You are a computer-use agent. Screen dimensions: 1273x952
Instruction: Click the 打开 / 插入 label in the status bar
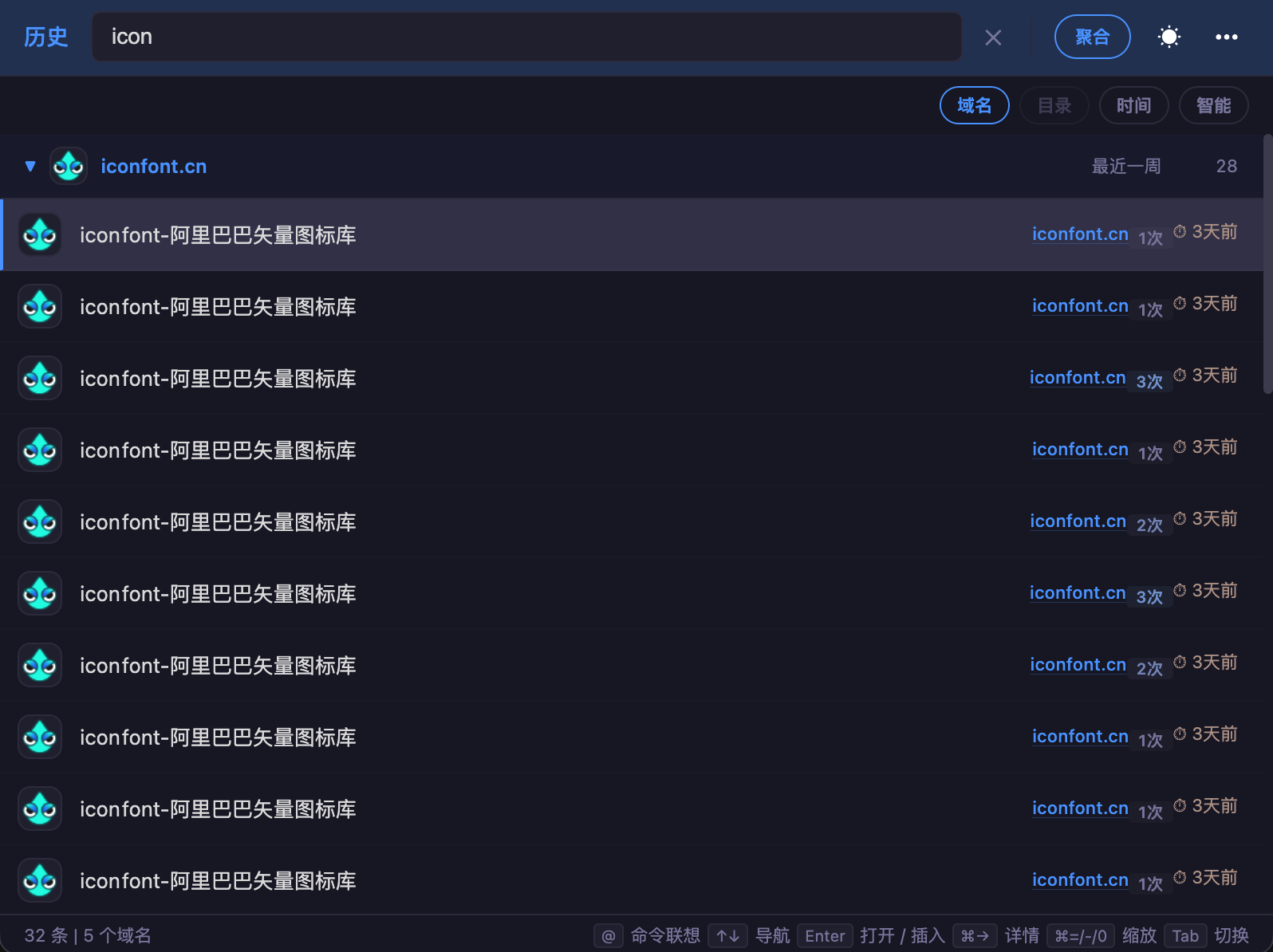pos(902,935)
